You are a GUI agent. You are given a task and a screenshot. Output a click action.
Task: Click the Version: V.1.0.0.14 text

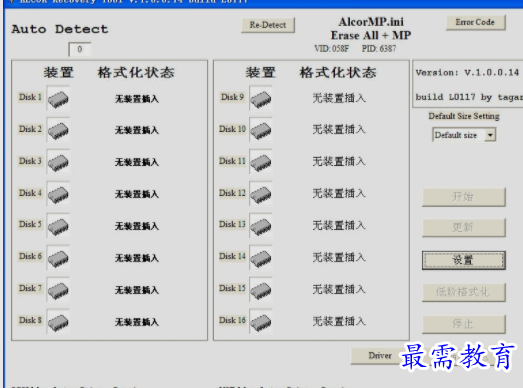(467, 72)
